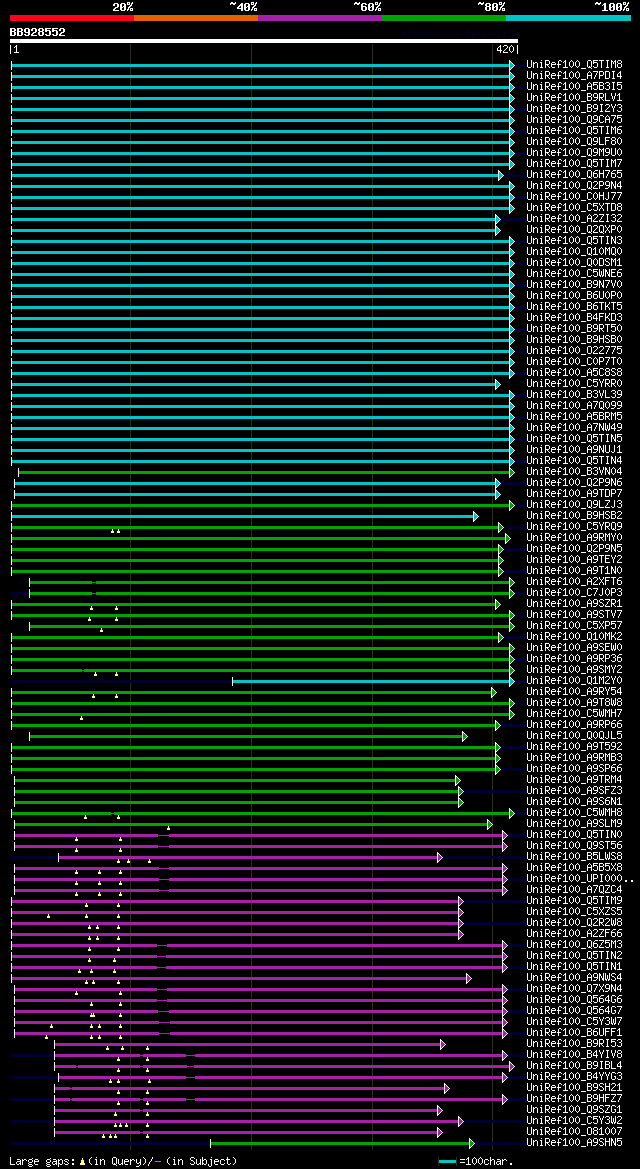
Task: Click the =100char. scale legend bar
Action: pos(448,1162)
